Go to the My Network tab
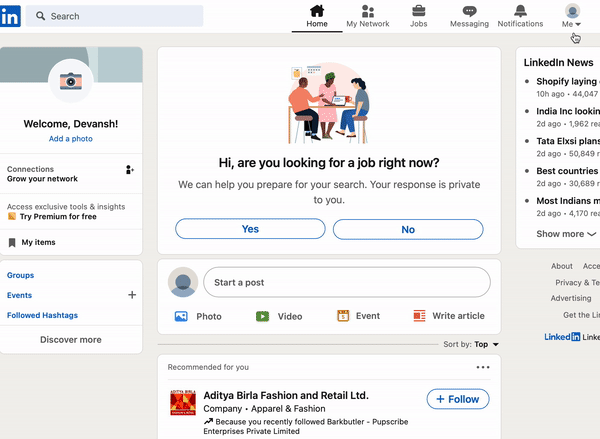Screen dimensions: 600x439 click(368, 16)
